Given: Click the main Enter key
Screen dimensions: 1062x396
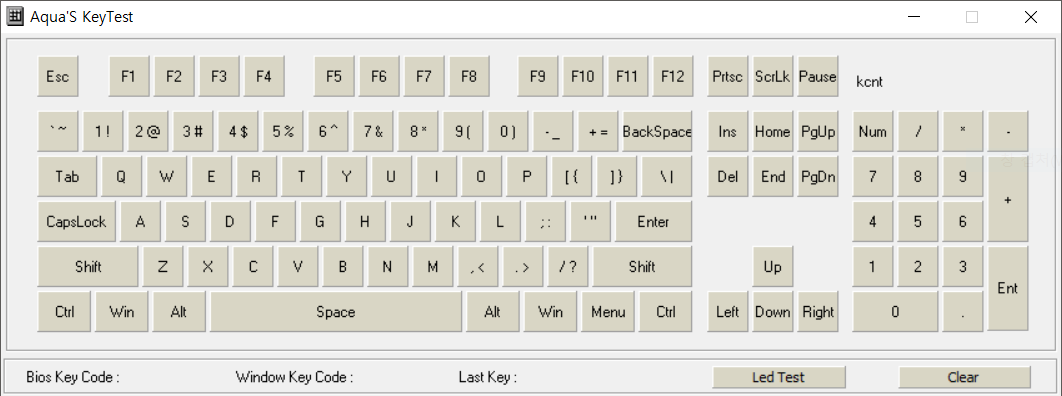Looking at the screenshot, I should click(654, 221).
